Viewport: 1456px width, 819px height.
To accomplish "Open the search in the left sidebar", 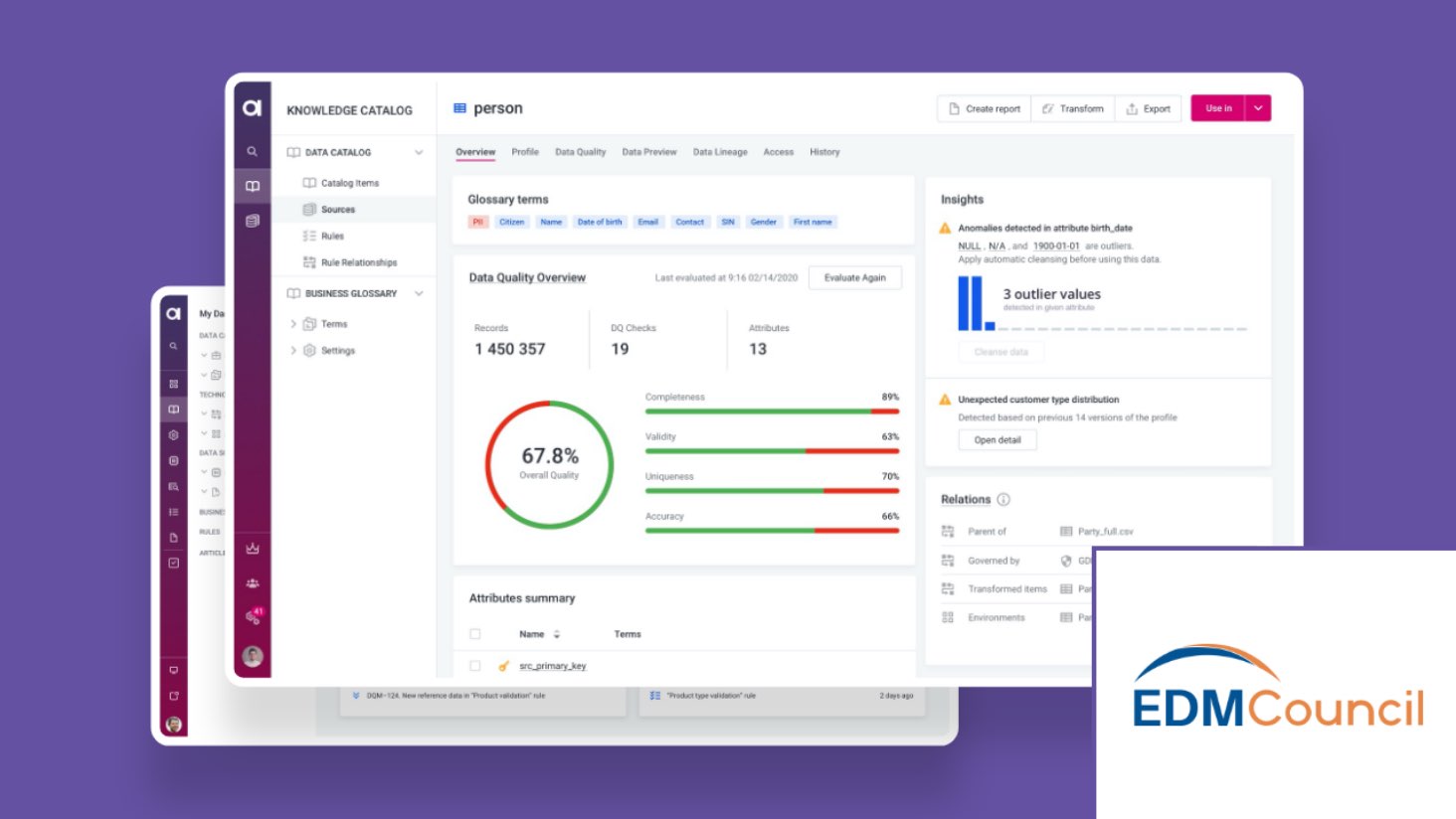I will [x=252, y=151].
